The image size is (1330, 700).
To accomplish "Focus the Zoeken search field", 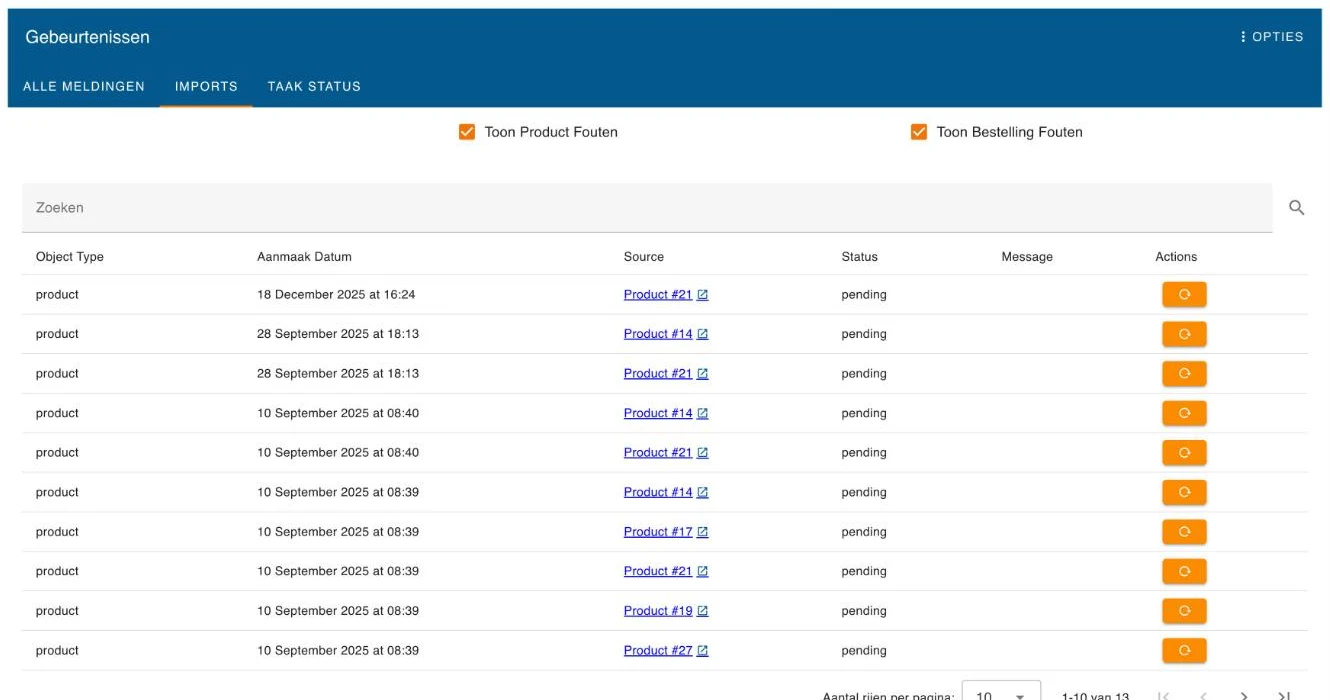I will pyautogui.click(x=647, y=208).
